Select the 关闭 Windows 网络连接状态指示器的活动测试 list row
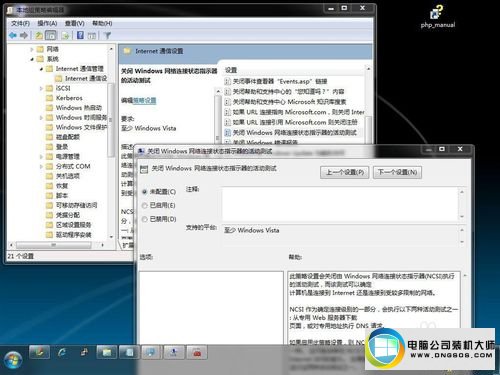The image size is (500, 375). (x=291, y=132)
